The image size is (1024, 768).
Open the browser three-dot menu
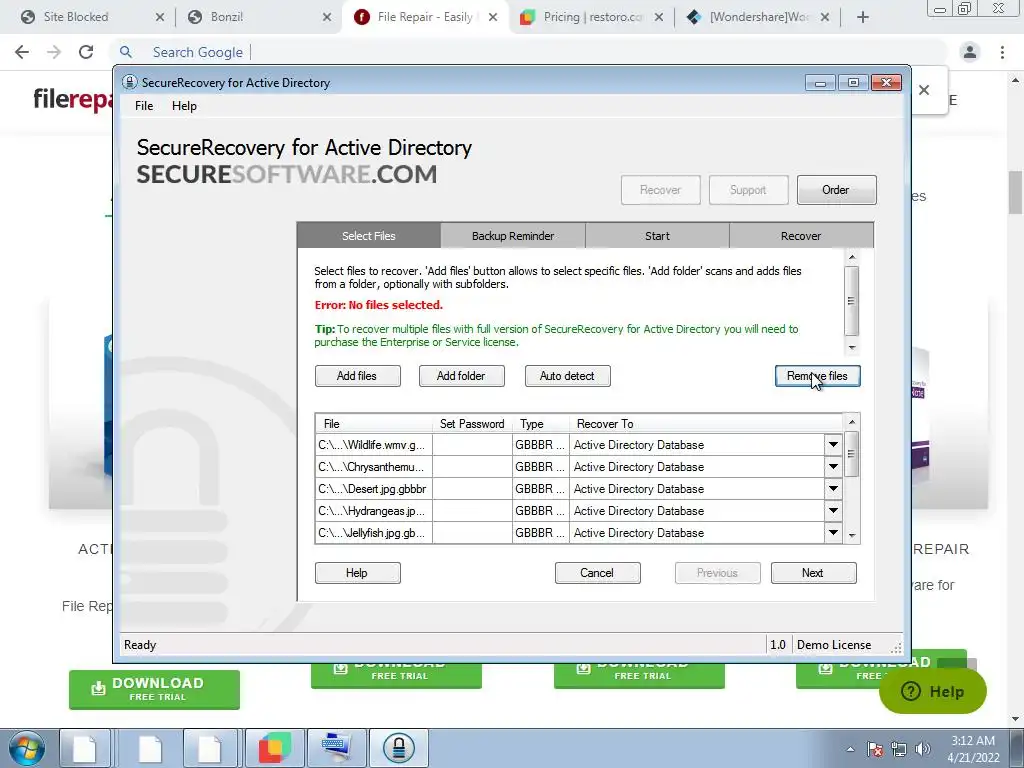click(x=1002, y=52)
